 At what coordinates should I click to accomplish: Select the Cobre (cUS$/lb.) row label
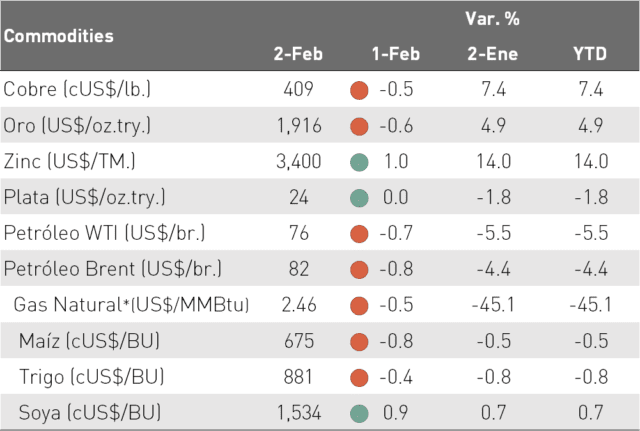pyautogui.click(x=77, y=89)
